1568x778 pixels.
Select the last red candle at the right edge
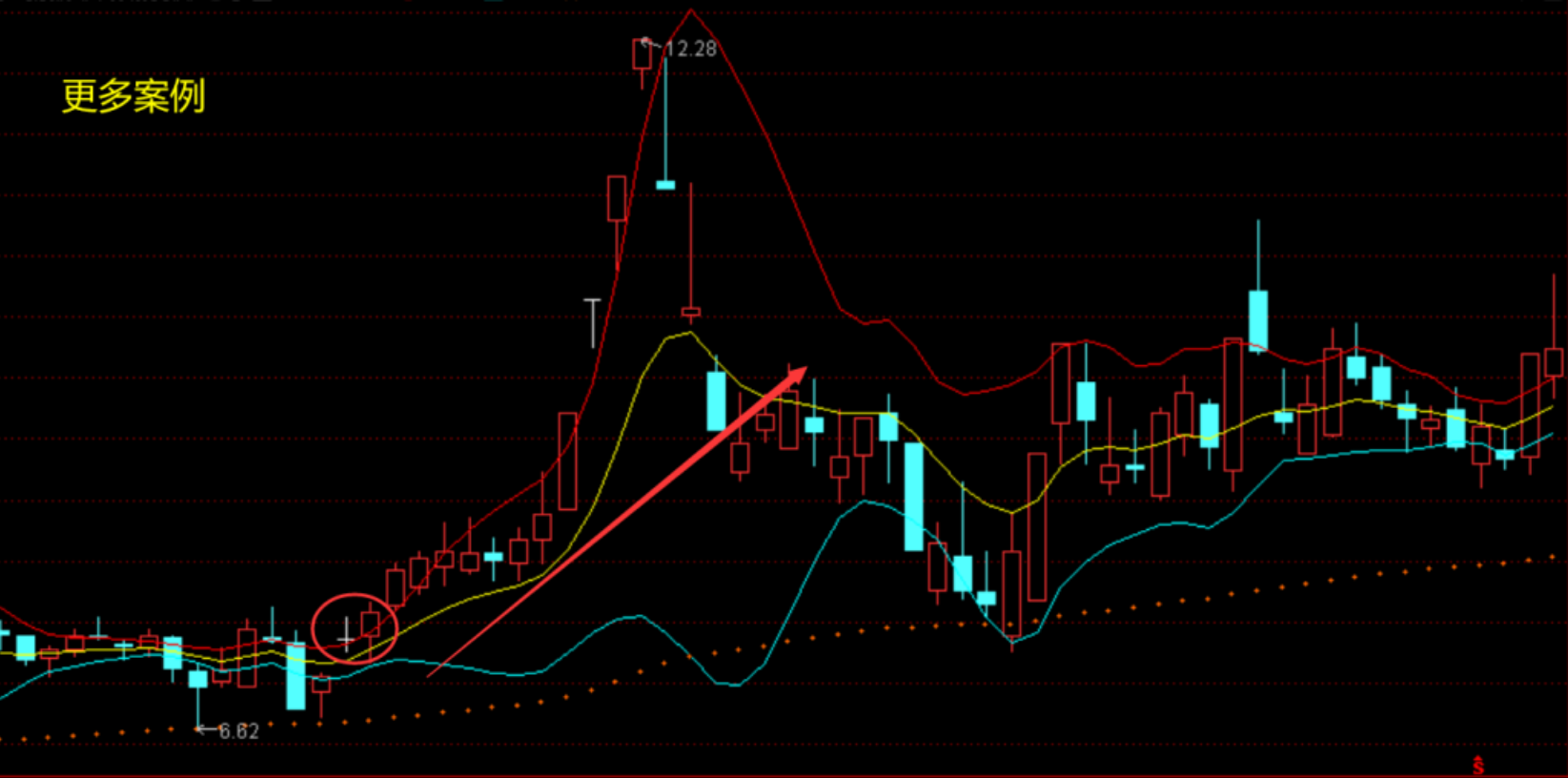tap(1554, 362)
